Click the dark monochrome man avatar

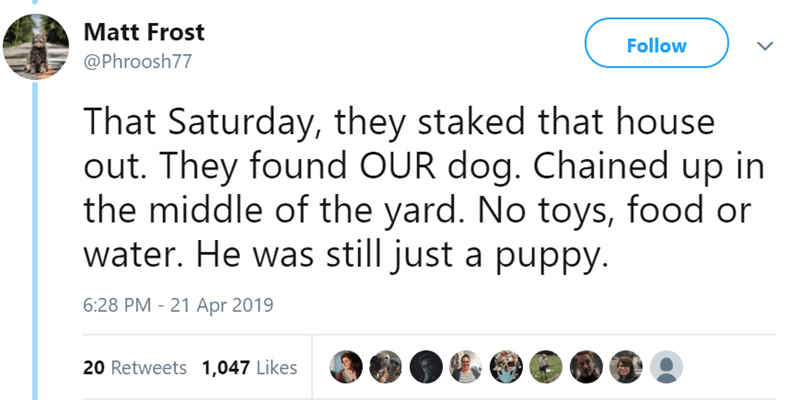(x=426, y=367)
